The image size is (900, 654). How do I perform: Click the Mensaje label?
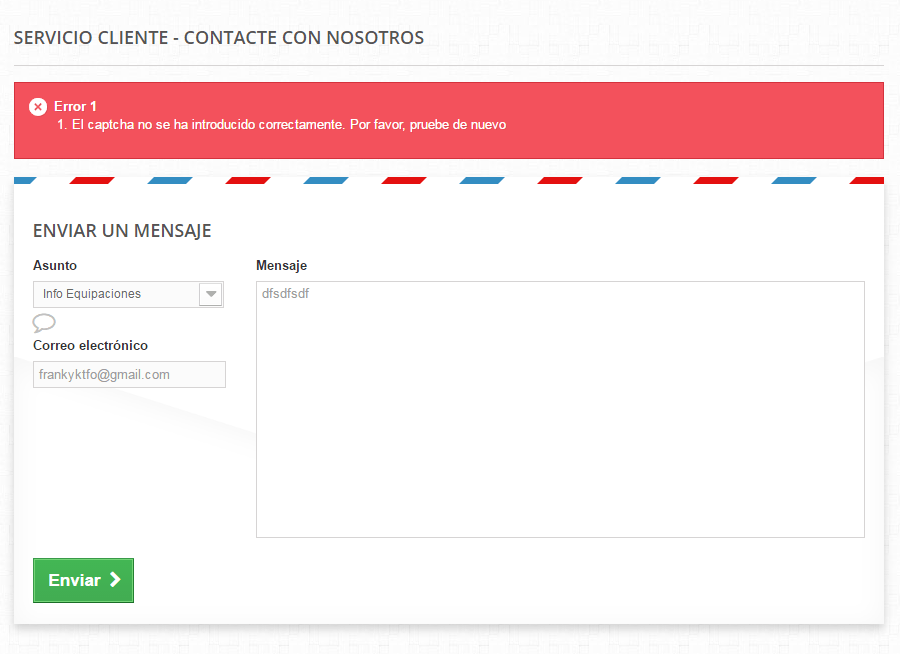281,265
